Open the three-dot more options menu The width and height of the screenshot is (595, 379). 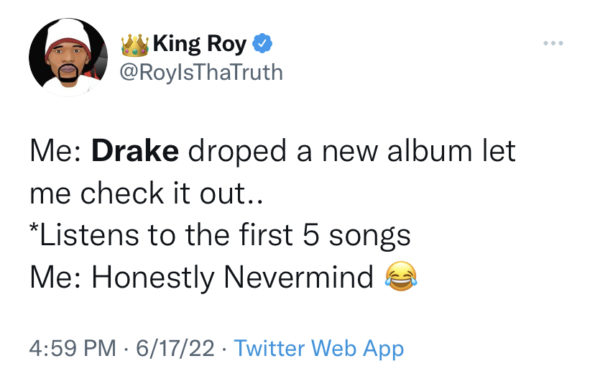point(553,43)
